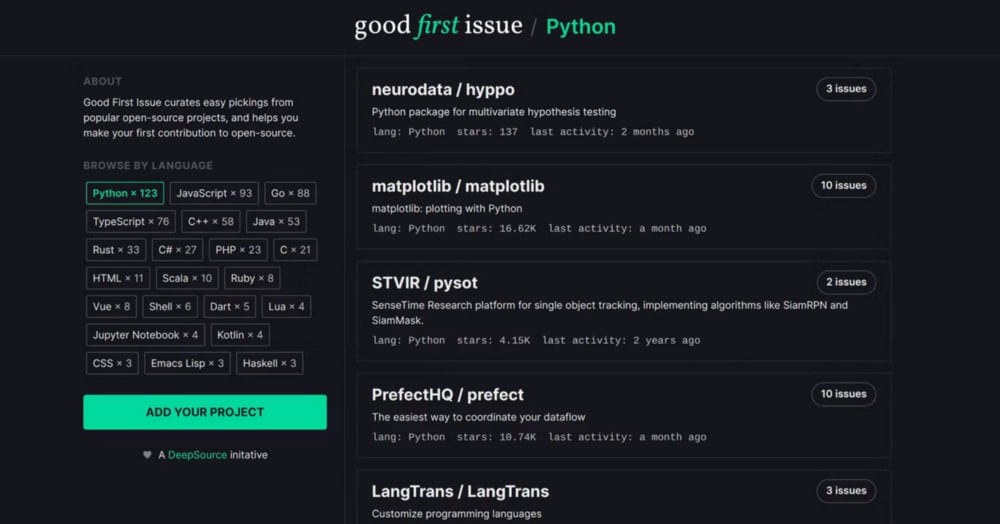The image size is (1000, 524).
Task: Choose the CSS × 3 tag
Action: (112, 363)
